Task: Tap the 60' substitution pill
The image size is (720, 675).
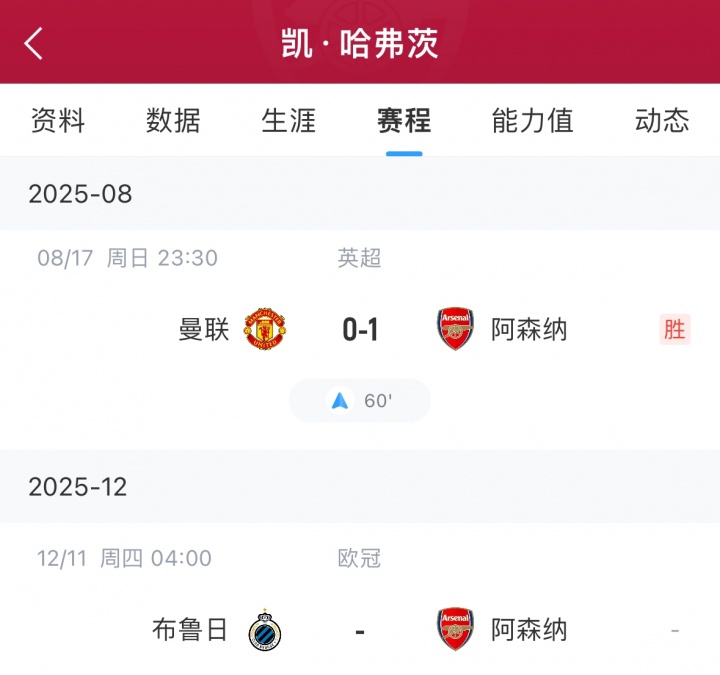Action: 360,401
